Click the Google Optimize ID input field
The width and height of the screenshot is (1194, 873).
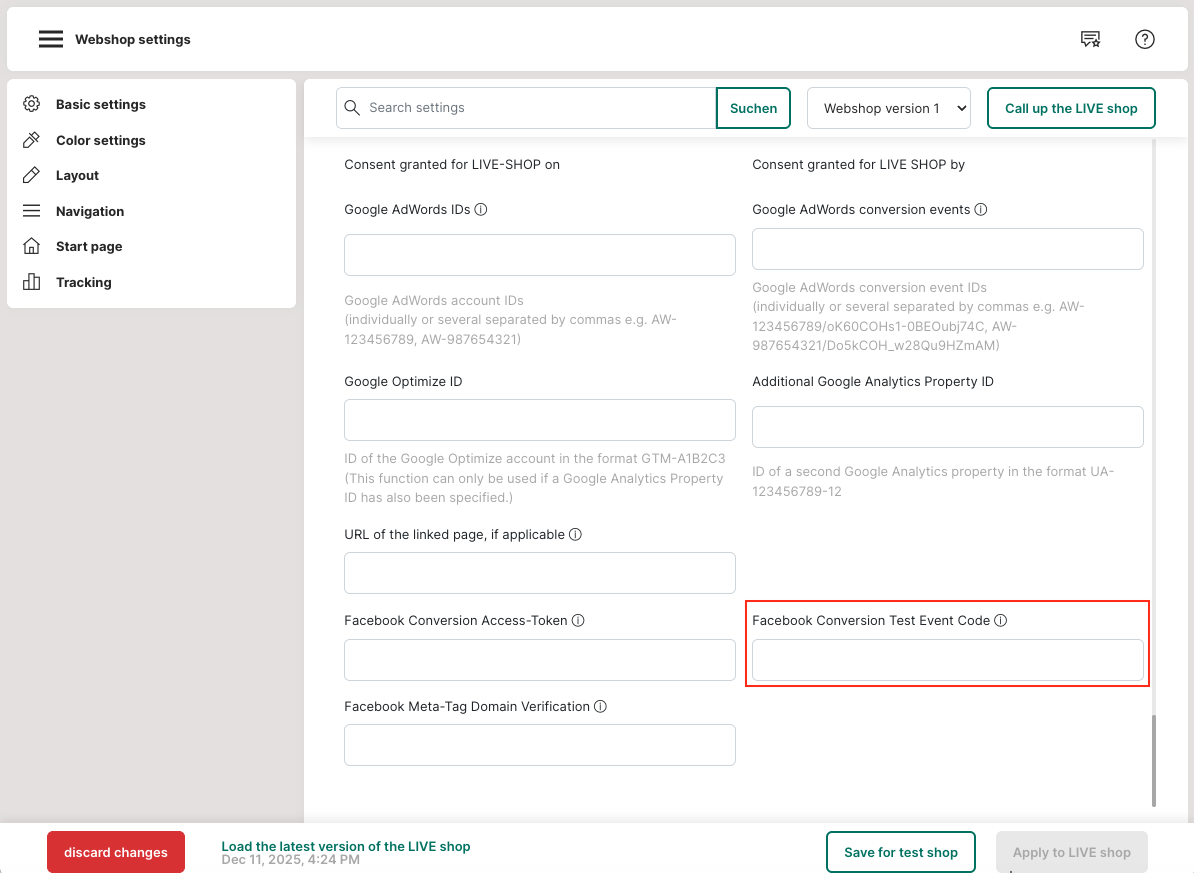click(x=540, y=420)
